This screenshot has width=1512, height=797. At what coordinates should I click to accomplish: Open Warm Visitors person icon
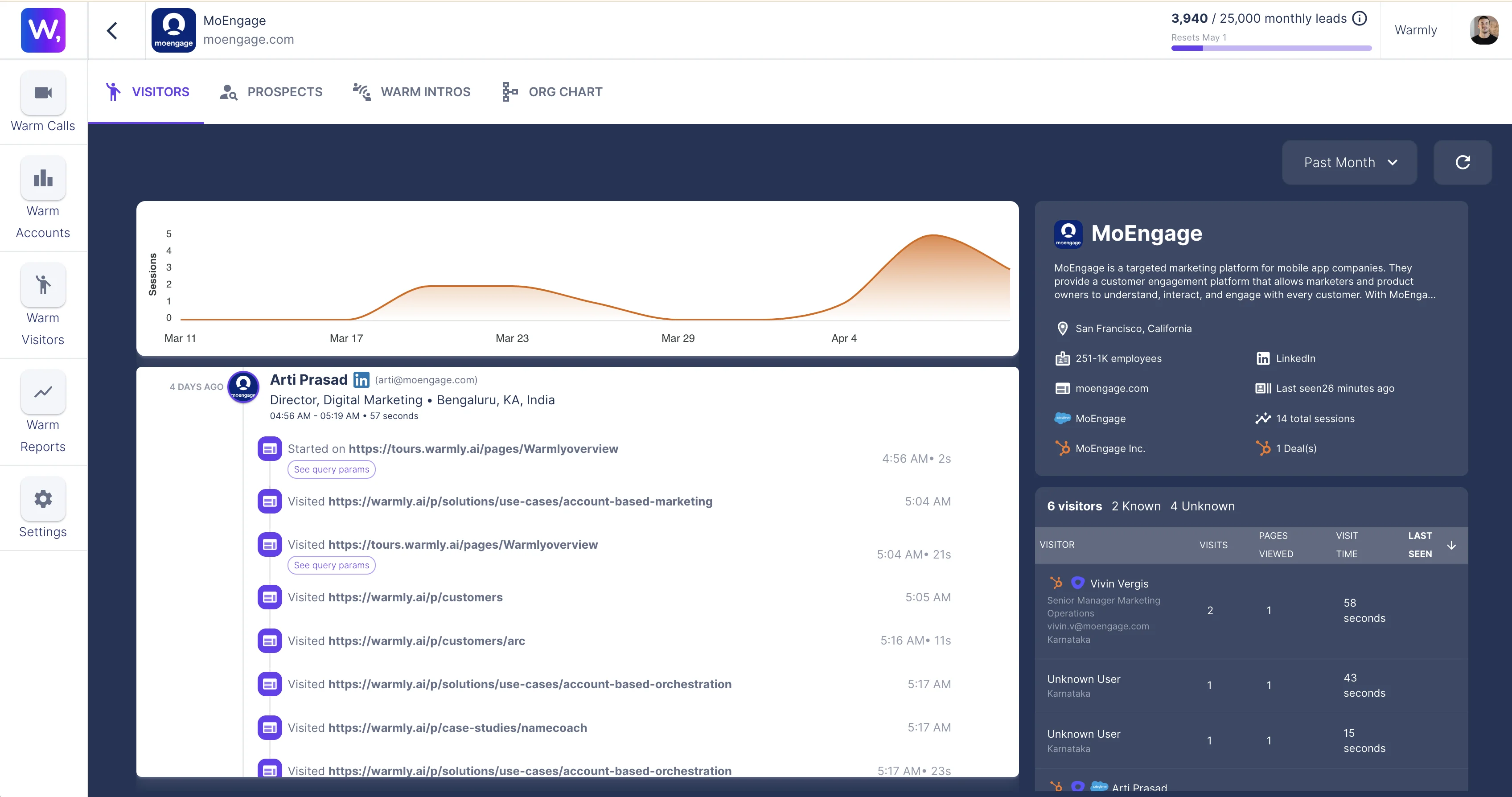[43, 285]
